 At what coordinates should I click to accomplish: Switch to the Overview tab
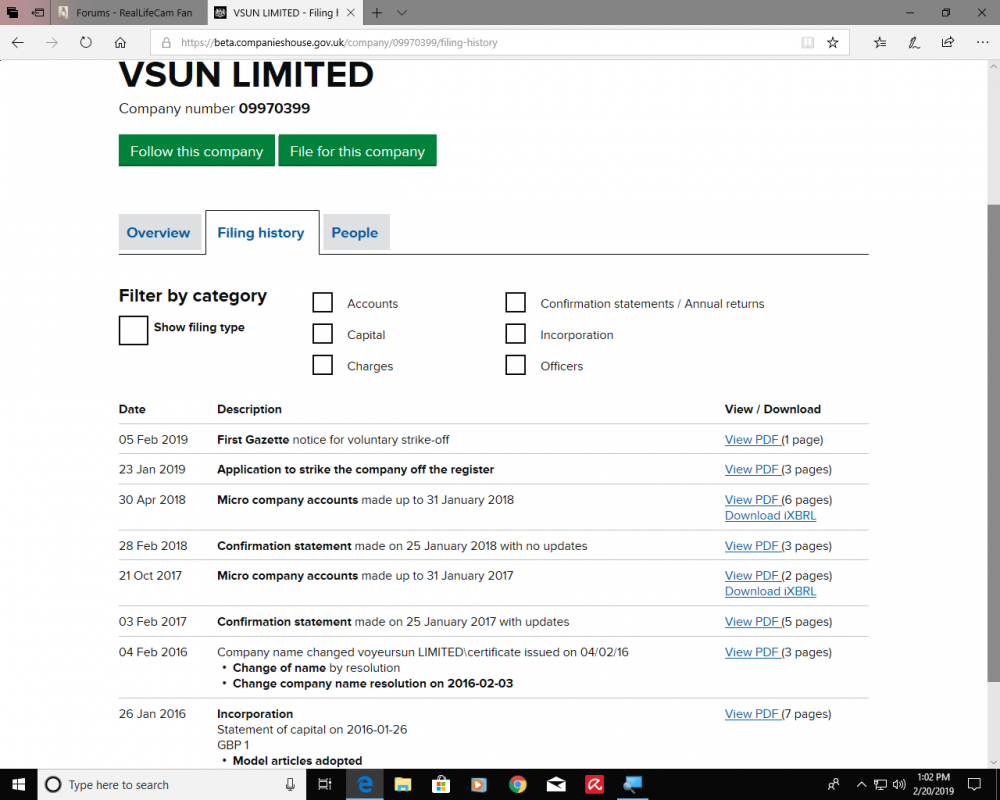[160, 232]
